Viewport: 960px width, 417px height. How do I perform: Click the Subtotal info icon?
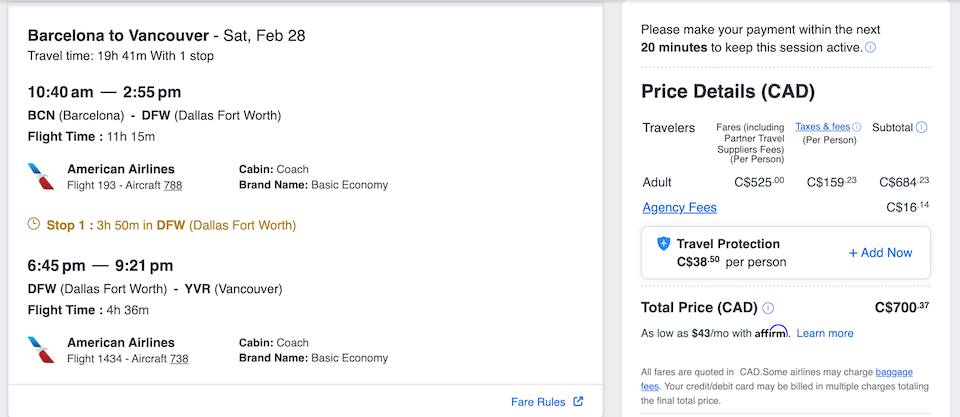922,127
